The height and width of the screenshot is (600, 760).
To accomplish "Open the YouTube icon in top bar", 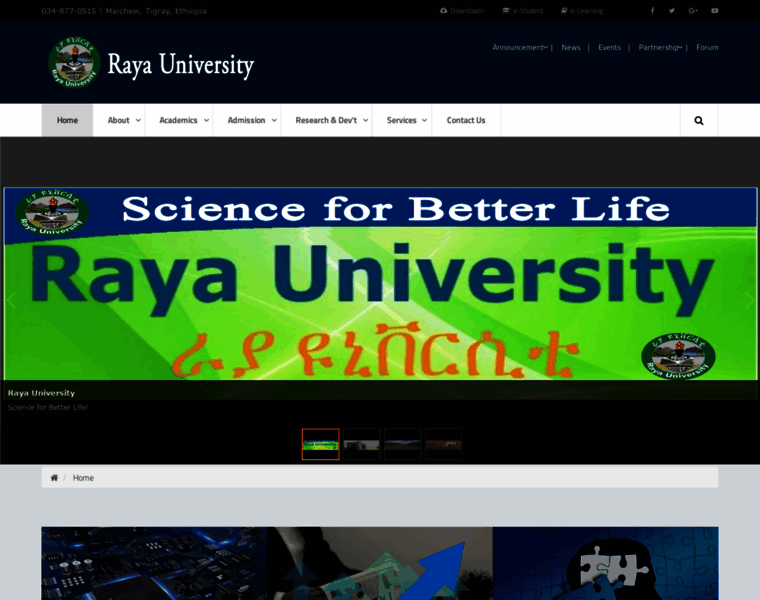I will (x=714, y=11).
